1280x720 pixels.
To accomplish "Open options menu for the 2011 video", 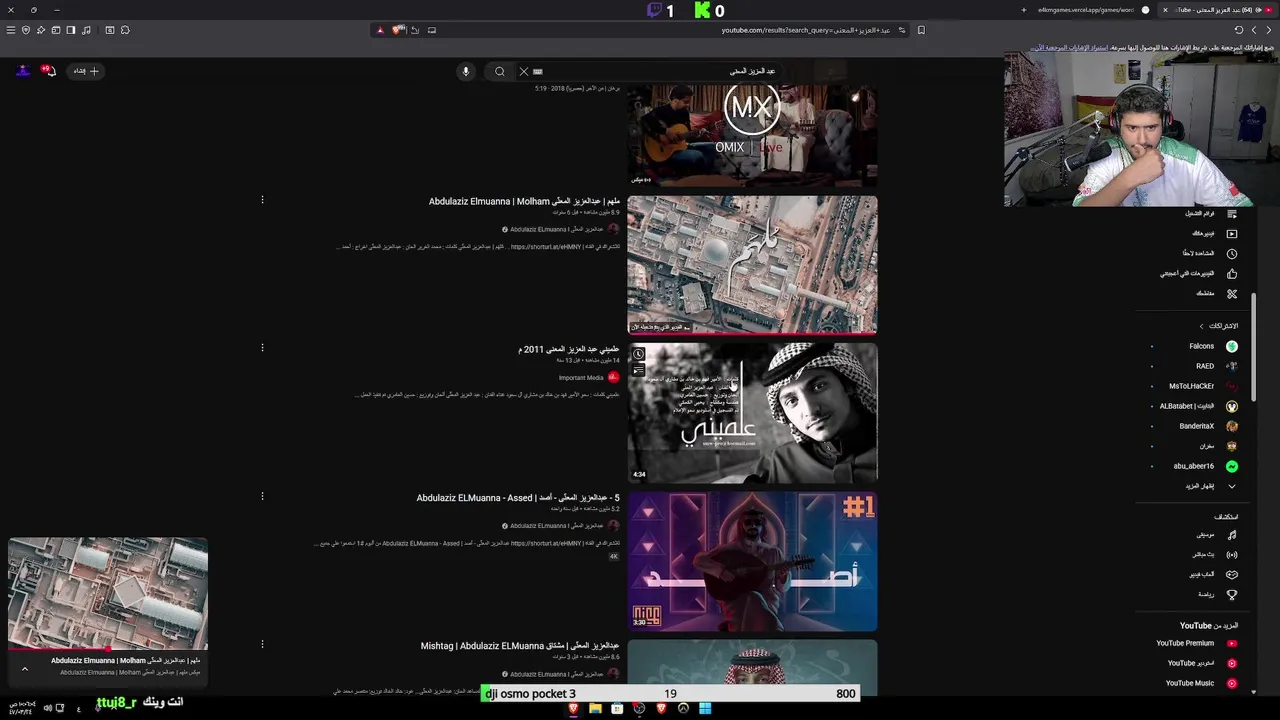I will (262, 348).
